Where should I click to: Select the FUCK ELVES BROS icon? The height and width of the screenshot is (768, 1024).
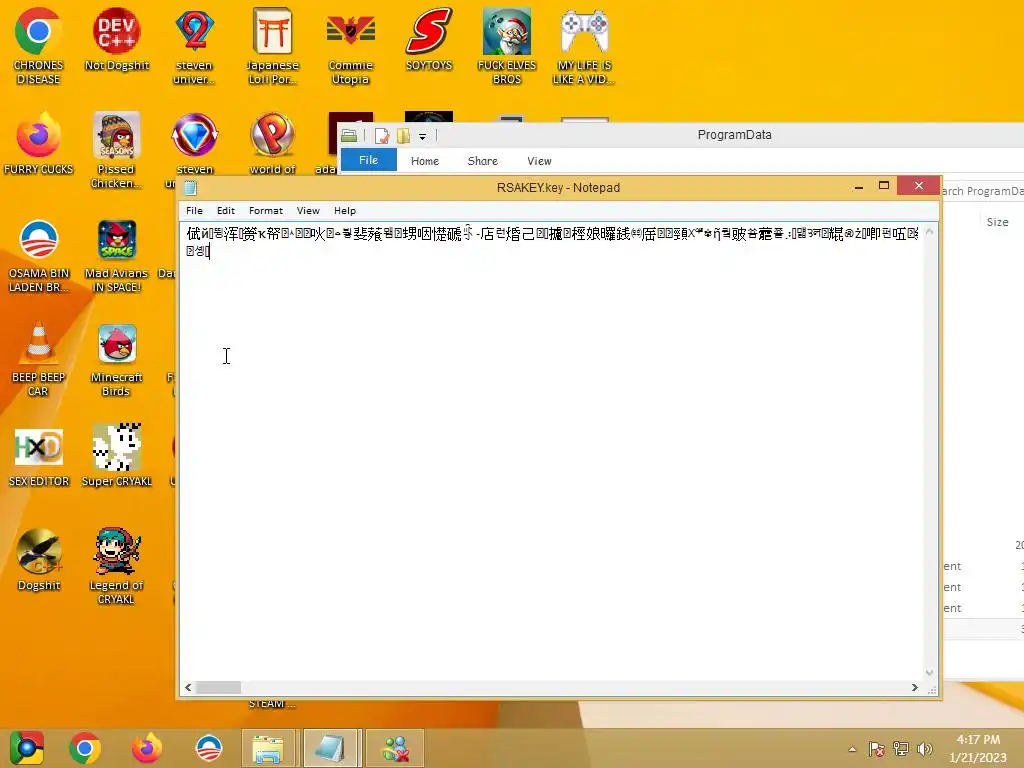click(x=507, y=46)
